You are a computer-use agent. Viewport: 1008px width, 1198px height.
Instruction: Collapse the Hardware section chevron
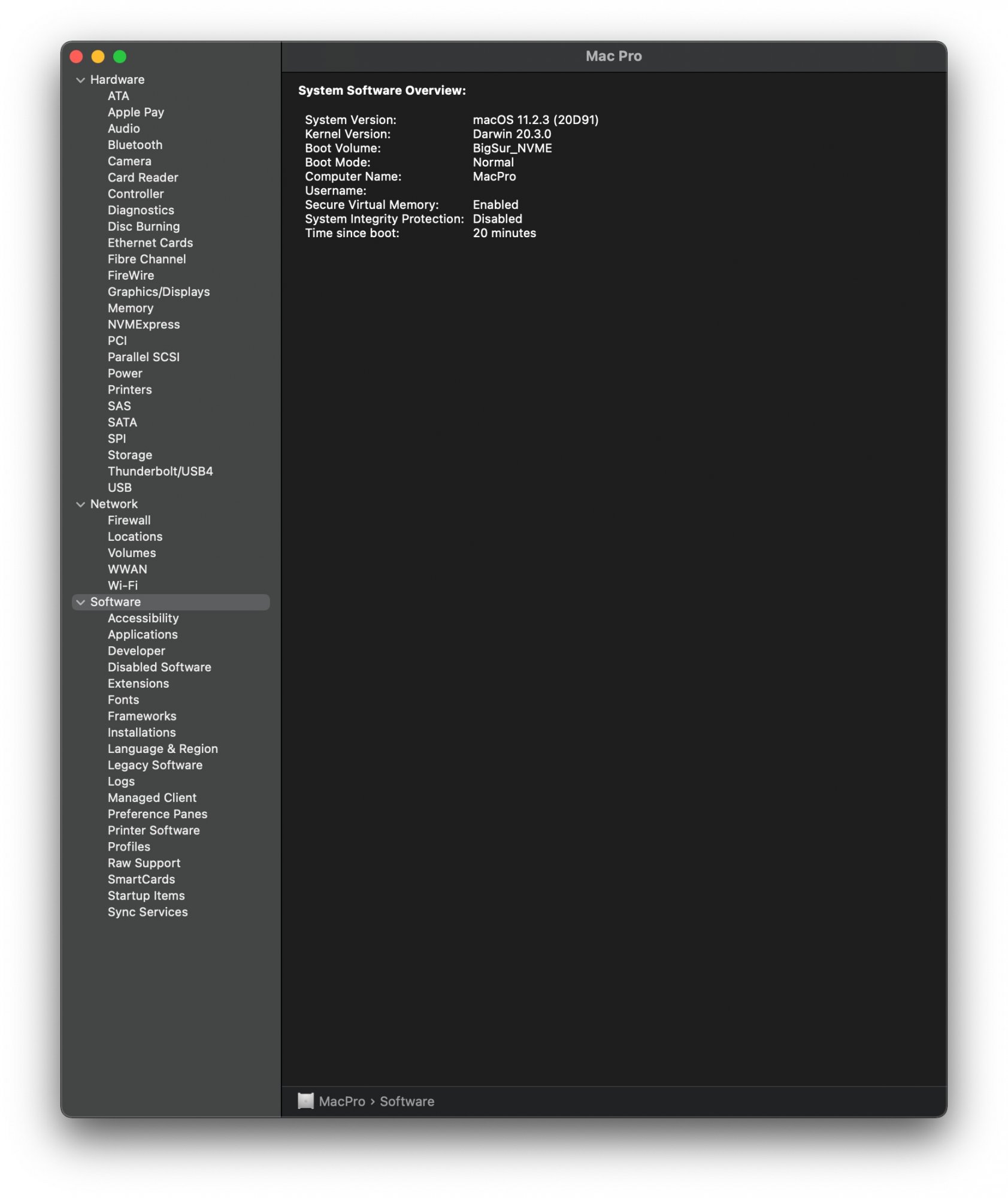click(80, 80)
